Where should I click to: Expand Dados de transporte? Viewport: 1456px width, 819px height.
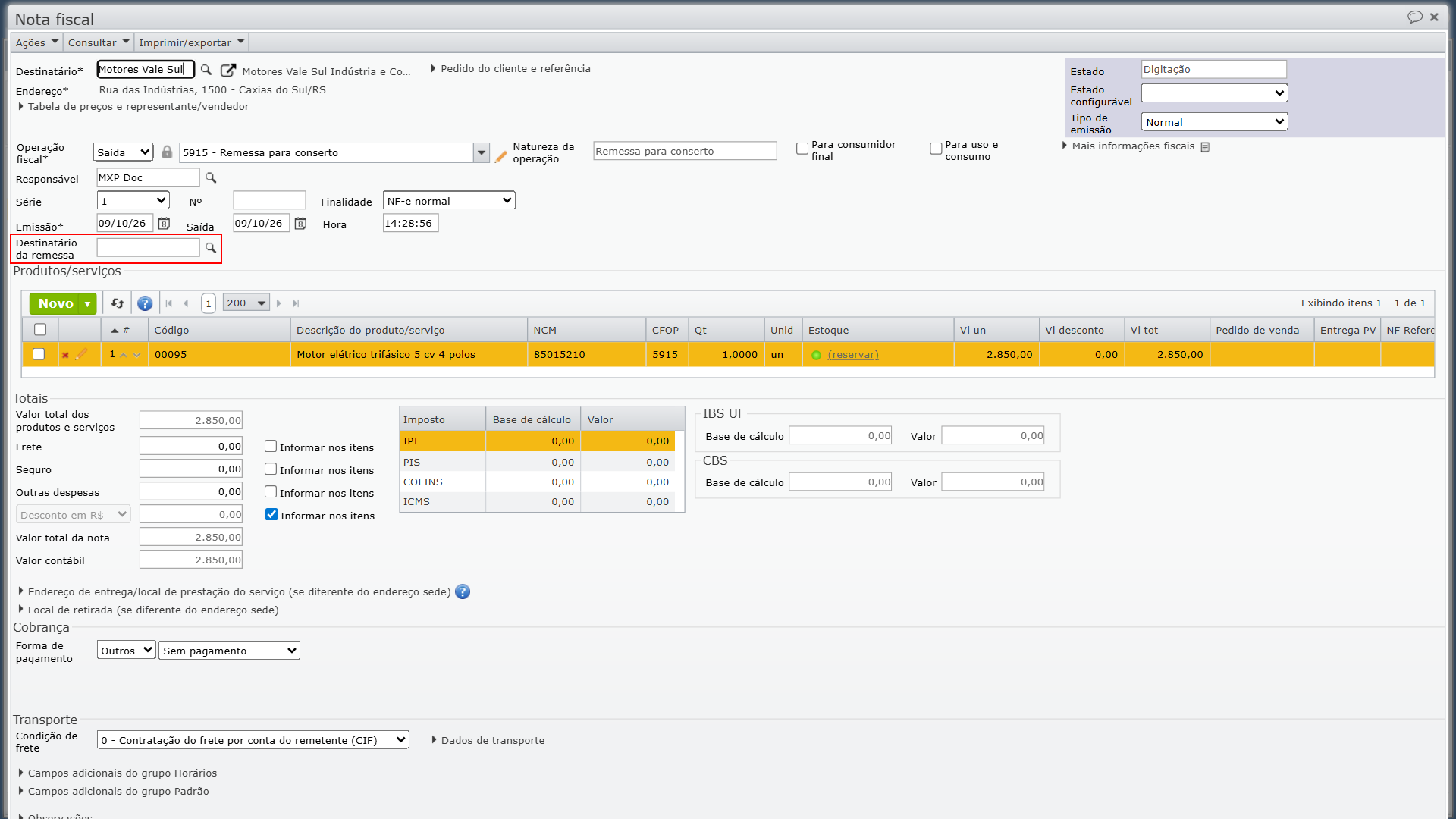pyautogui.click(x=488, y=741)
